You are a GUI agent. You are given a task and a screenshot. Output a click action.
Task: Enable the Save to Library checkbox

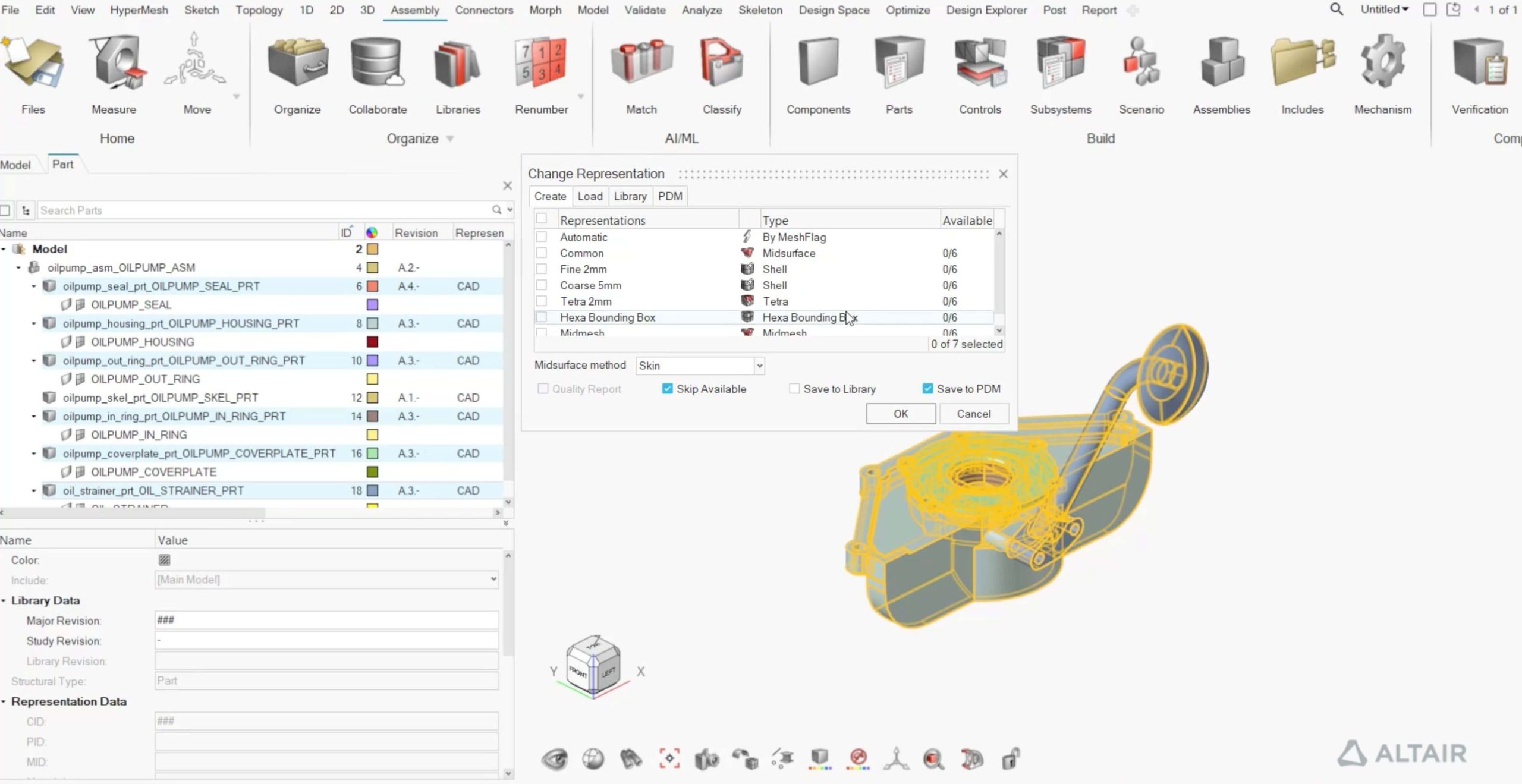tap(794, 389)
